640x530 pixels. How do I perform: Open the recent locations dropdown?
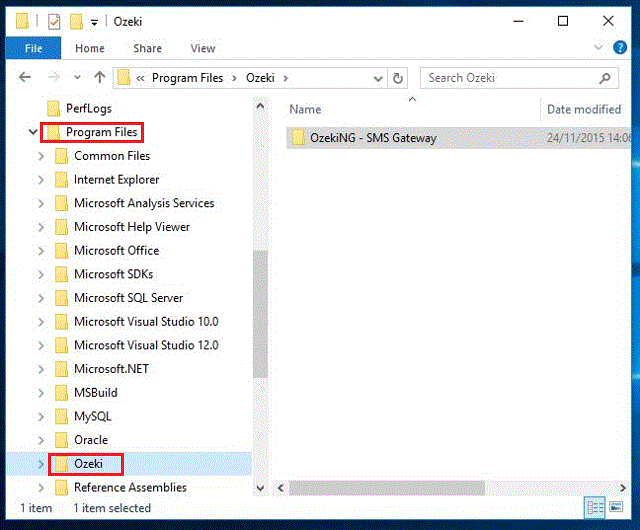point(77,77)
